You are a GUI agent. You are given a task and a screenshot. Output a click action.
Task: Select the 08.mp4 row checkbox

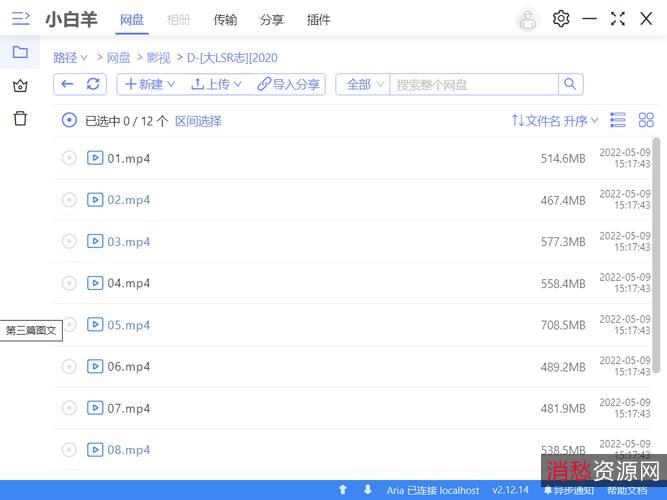[69, 450]
